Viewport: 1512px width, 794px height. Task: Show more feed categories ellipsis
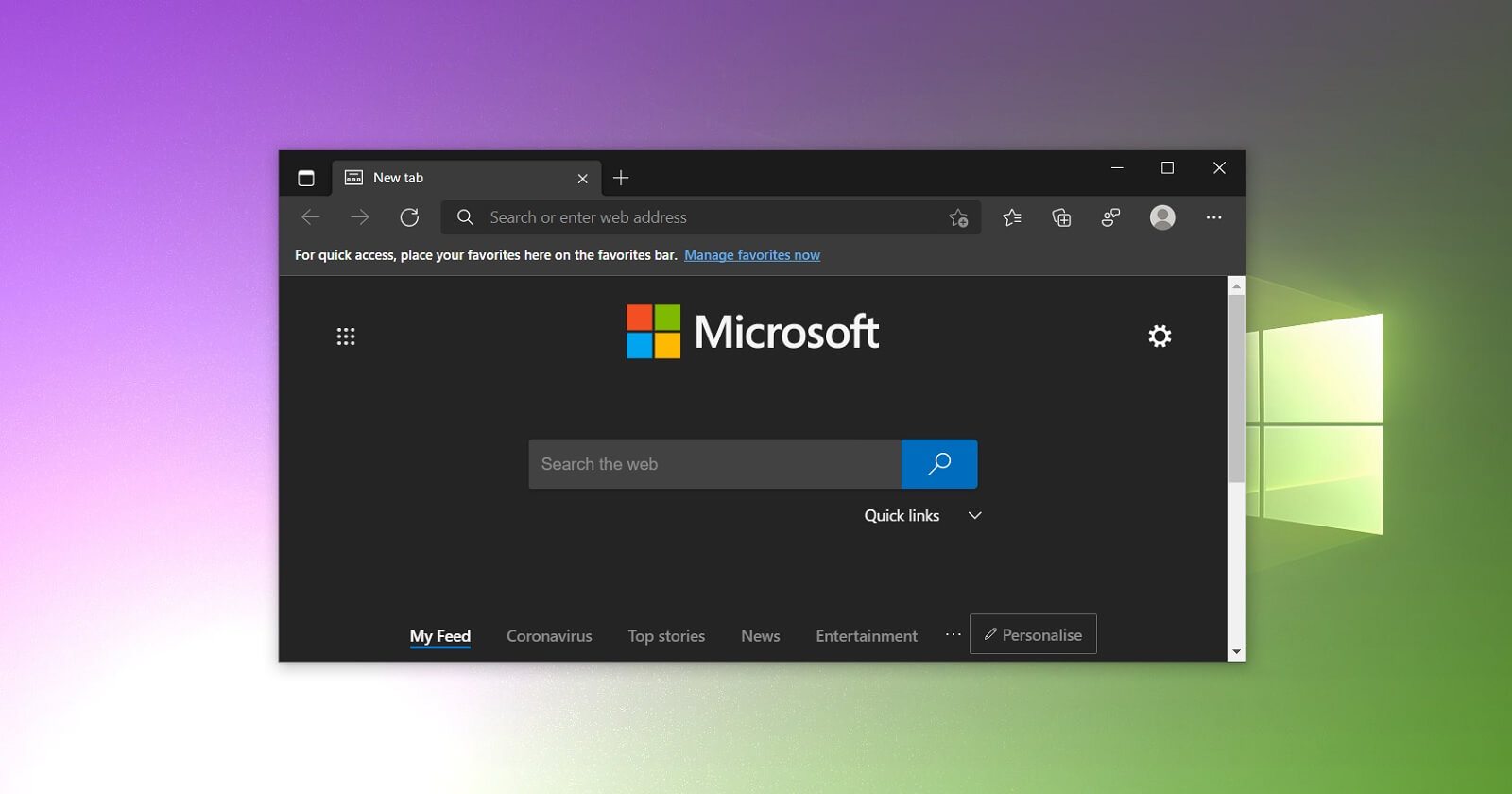954,634
